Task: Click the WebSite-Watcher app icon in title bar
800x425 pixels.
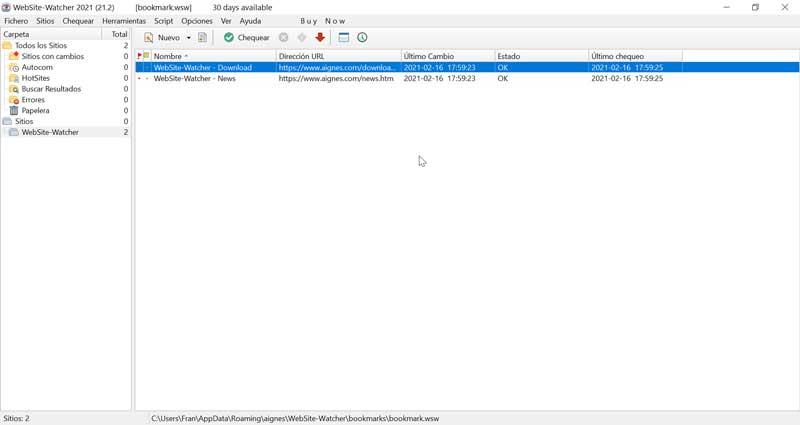Action: (6, 8)
